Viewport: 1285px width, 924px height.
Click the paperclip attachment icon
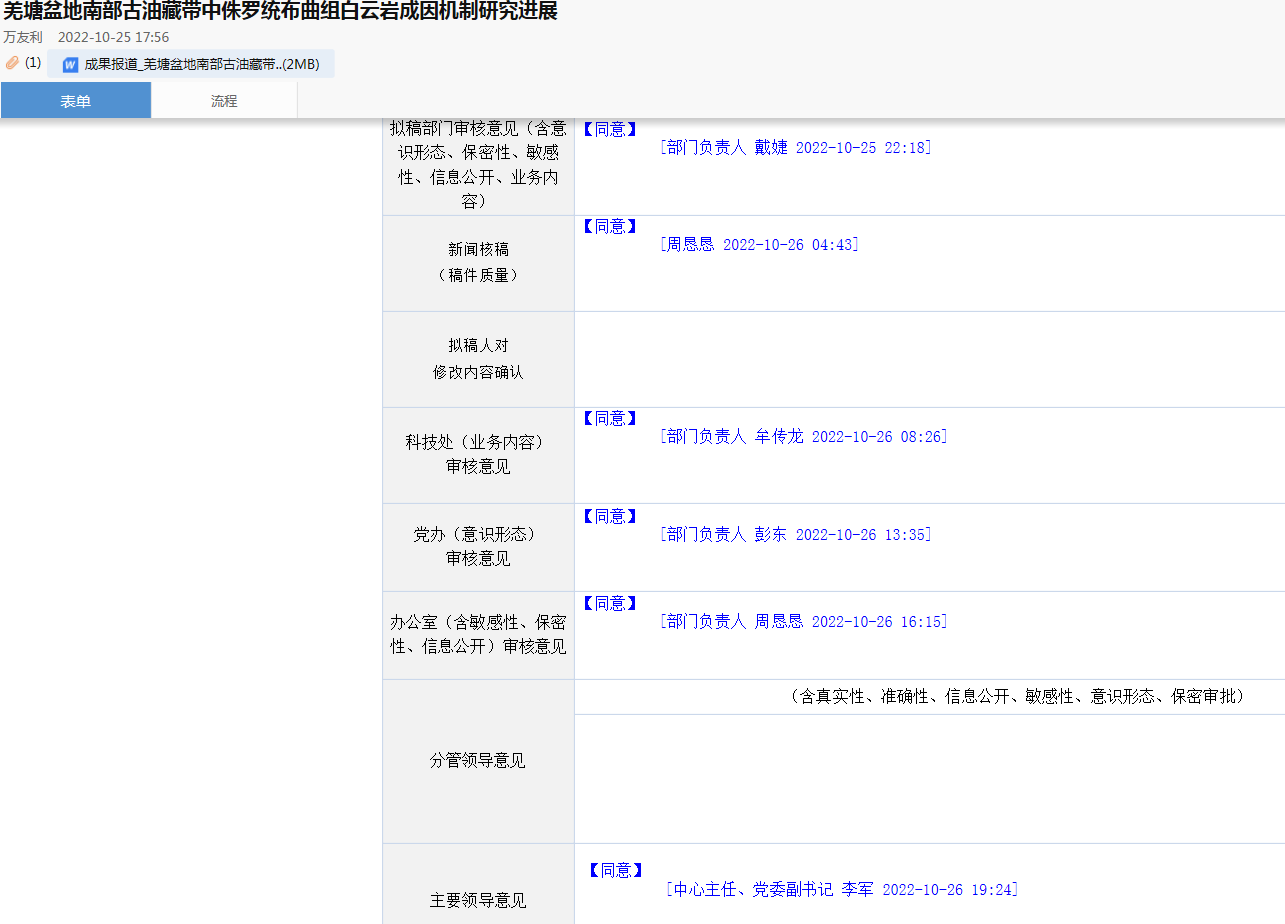pyautogui.click(x=12, y=63)
